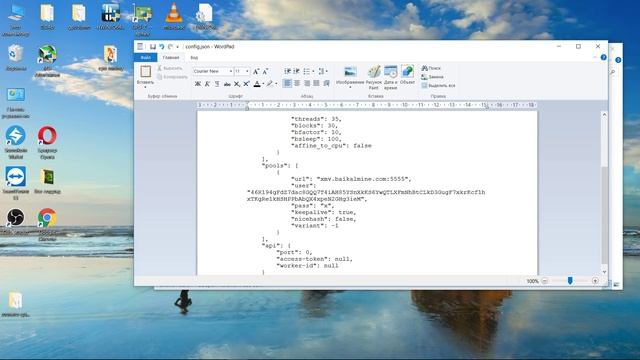Increase paragraph indent

[297, 71]
